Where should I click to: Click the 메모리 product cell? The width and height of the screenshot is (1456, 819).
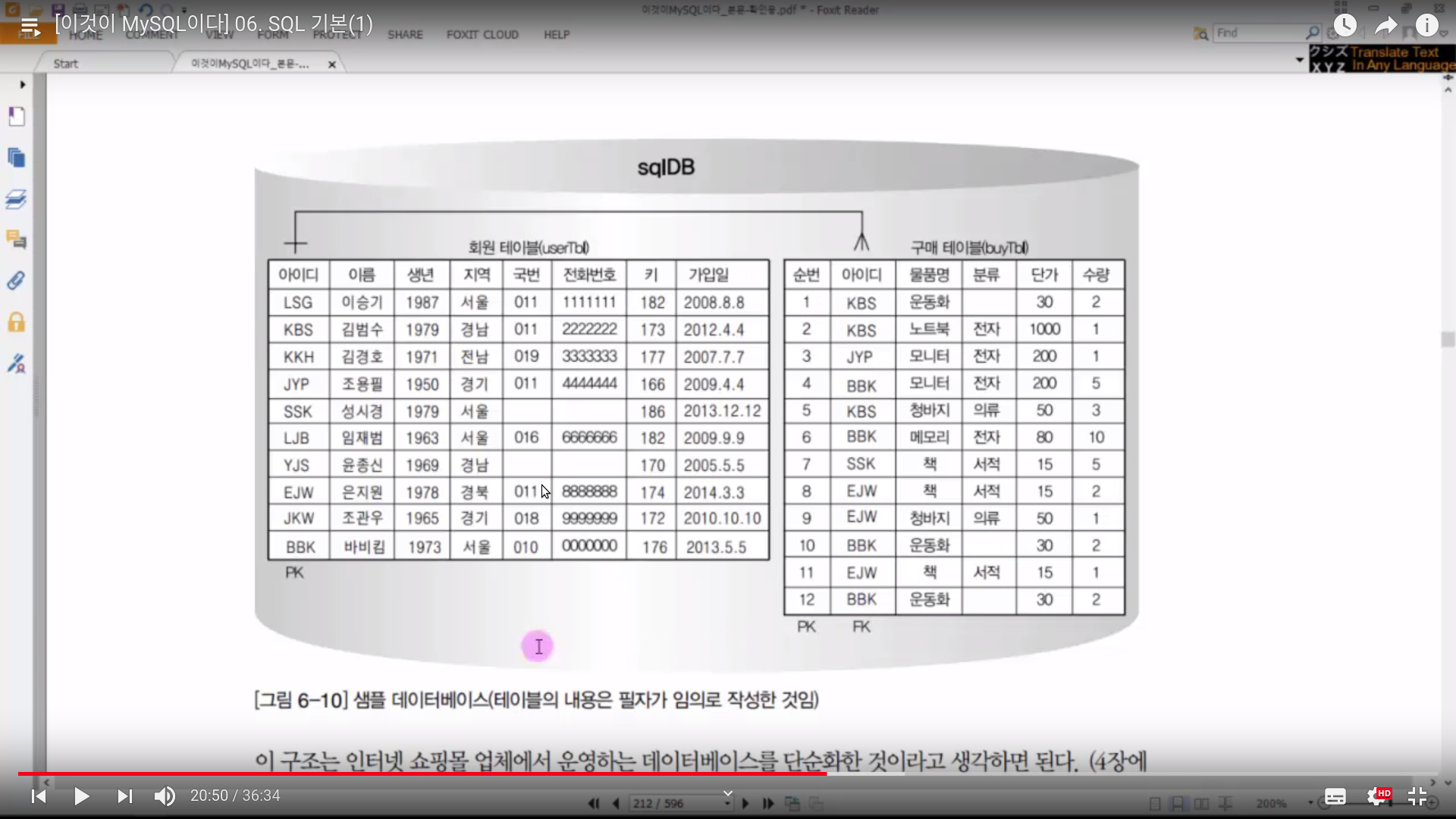click(929, 438)
